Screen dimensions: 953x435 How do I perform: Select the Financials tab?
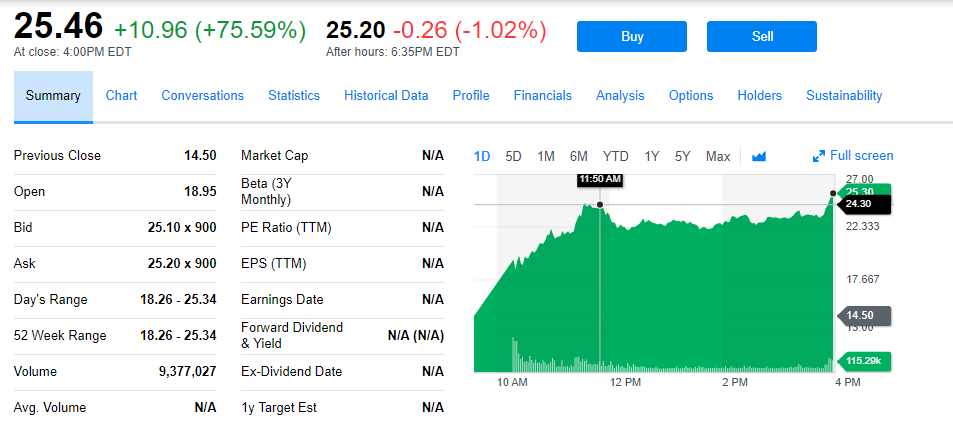pos(543,96)
